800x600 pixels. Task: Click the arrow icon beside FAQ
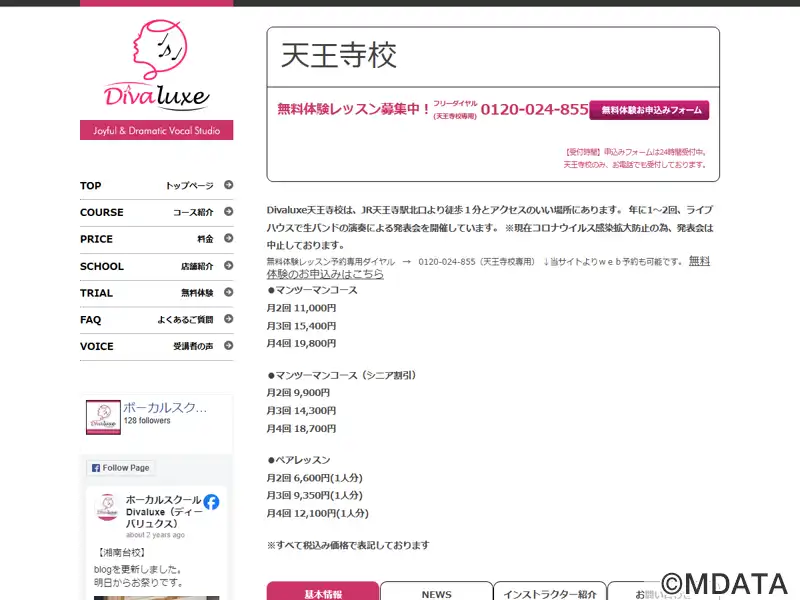pos(229,319)
